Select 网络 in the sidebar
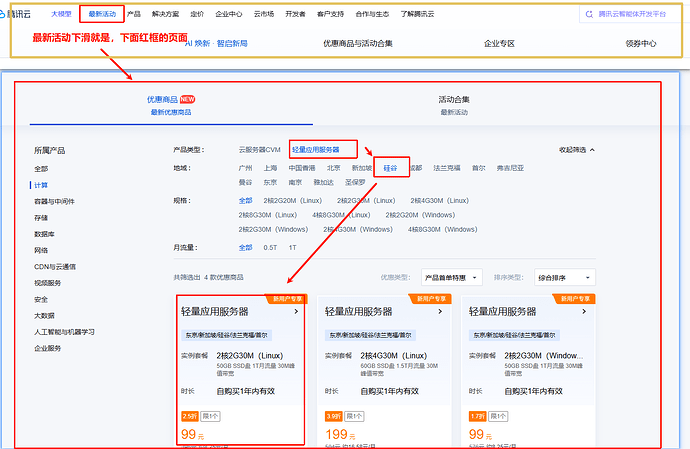Screen dimensions: 690x449 click(x=41, y=250)
